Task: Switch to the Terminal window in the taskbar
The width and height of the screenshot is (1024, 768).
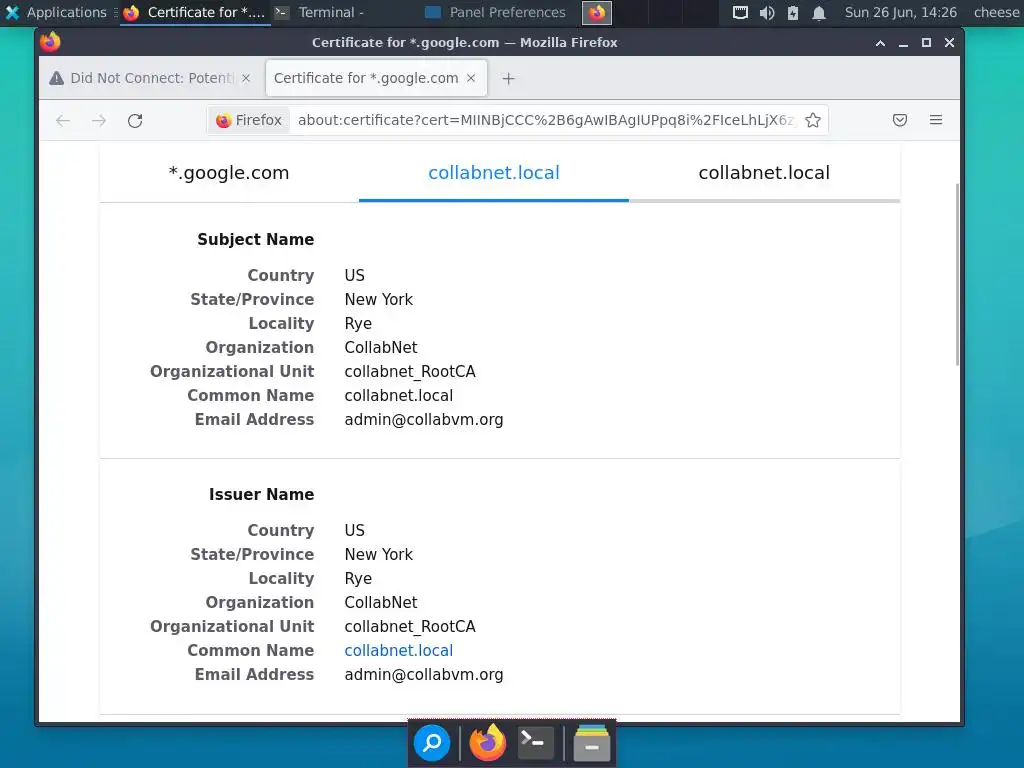Action: tap(319, 12)
